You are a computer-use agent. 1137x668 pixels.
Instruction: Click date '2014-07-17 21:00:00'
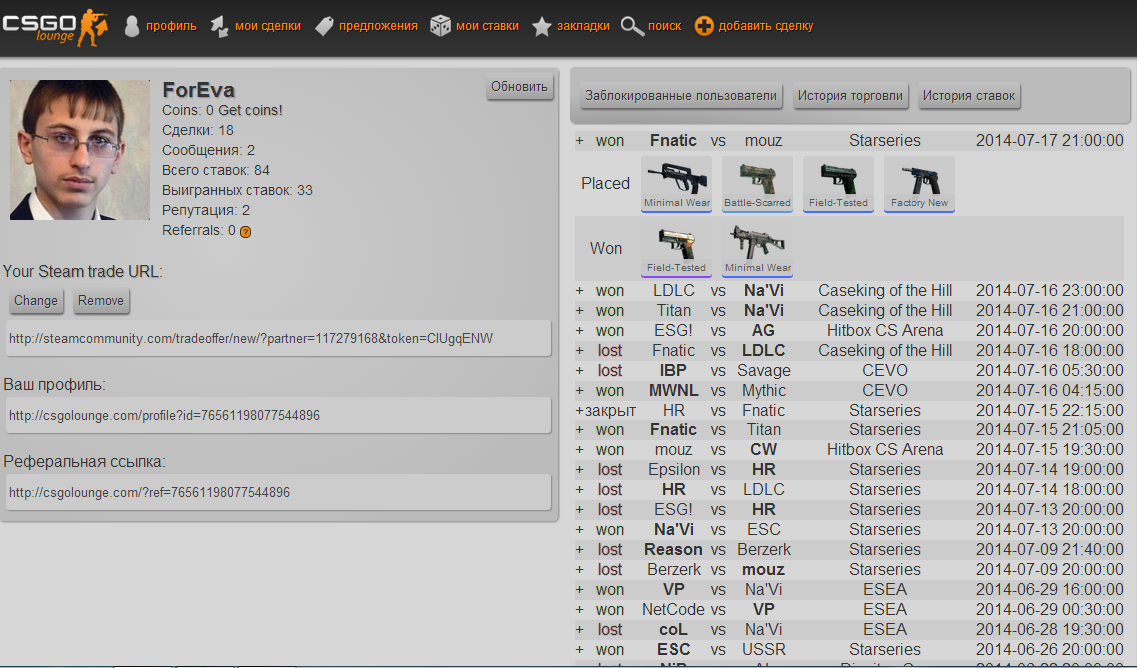pyautogui.click(x=1049, y=141)
